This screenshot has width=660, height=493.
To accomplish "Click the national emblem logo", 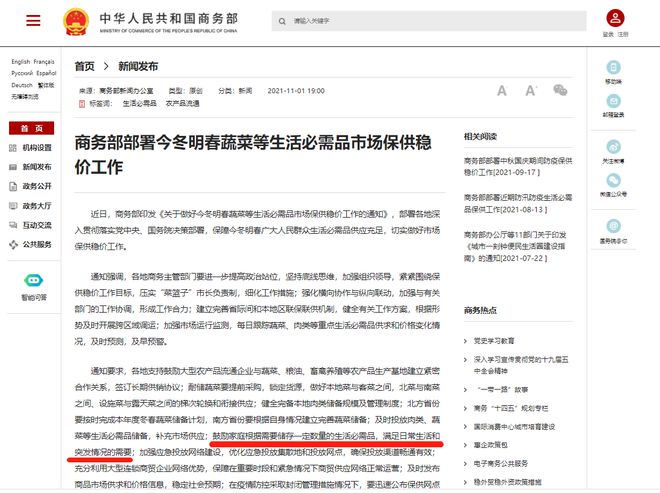I will 76,20.
